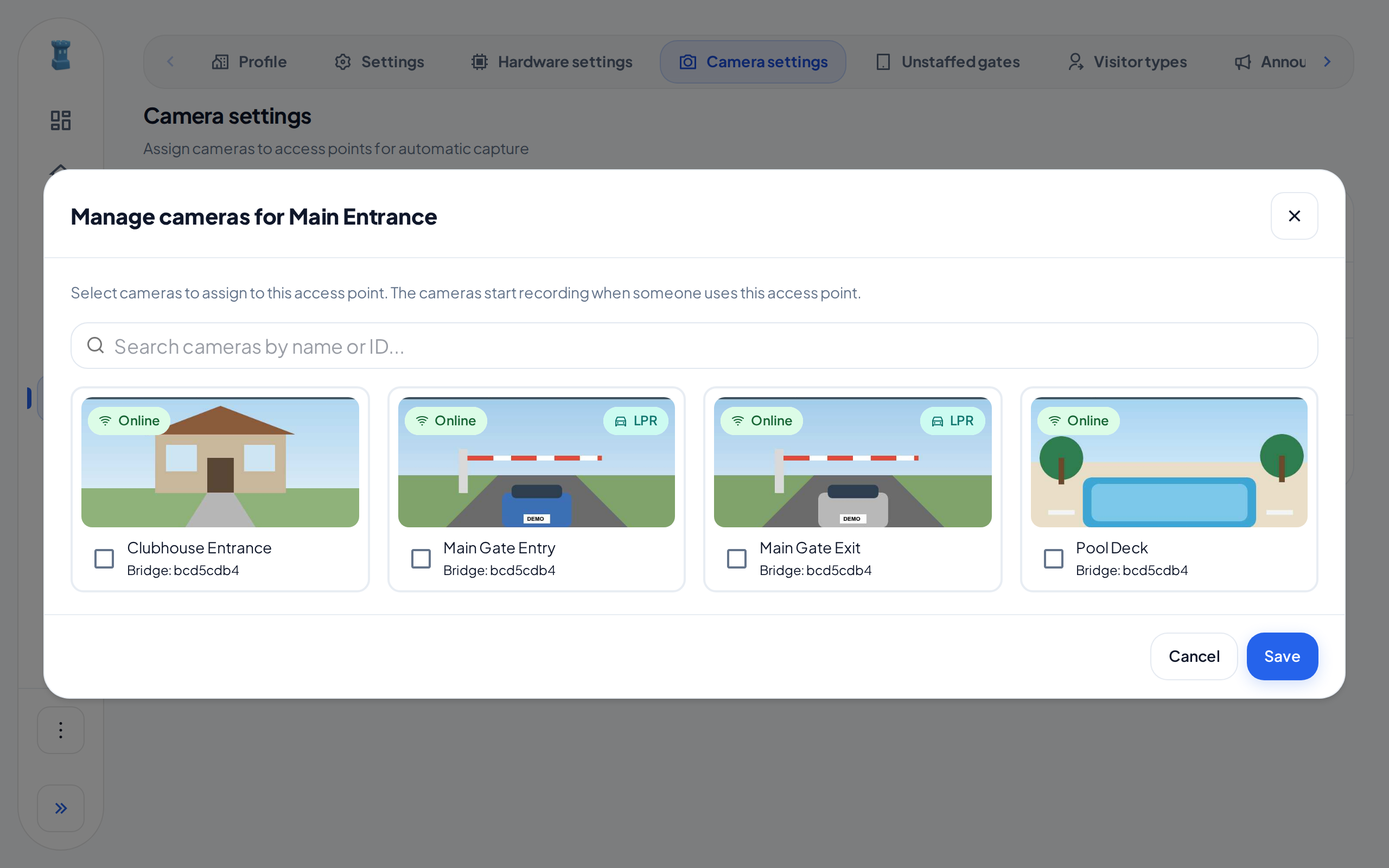
Task: Click the Clubhouse Entrance camera thumbnail
Action: [220, 462]
